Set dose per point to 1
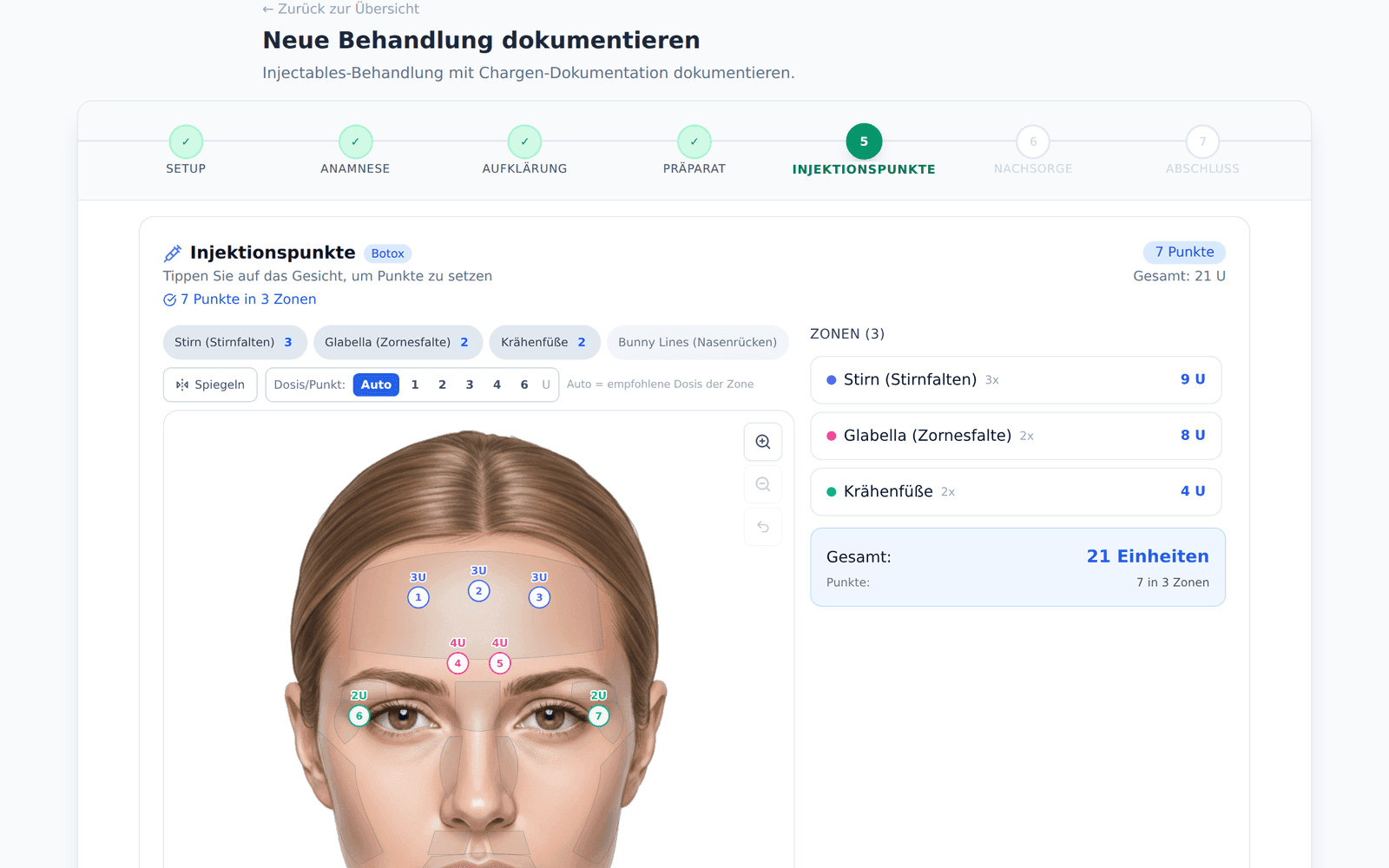The height and width of the screenshot is (868, 1389). (415, 385)
